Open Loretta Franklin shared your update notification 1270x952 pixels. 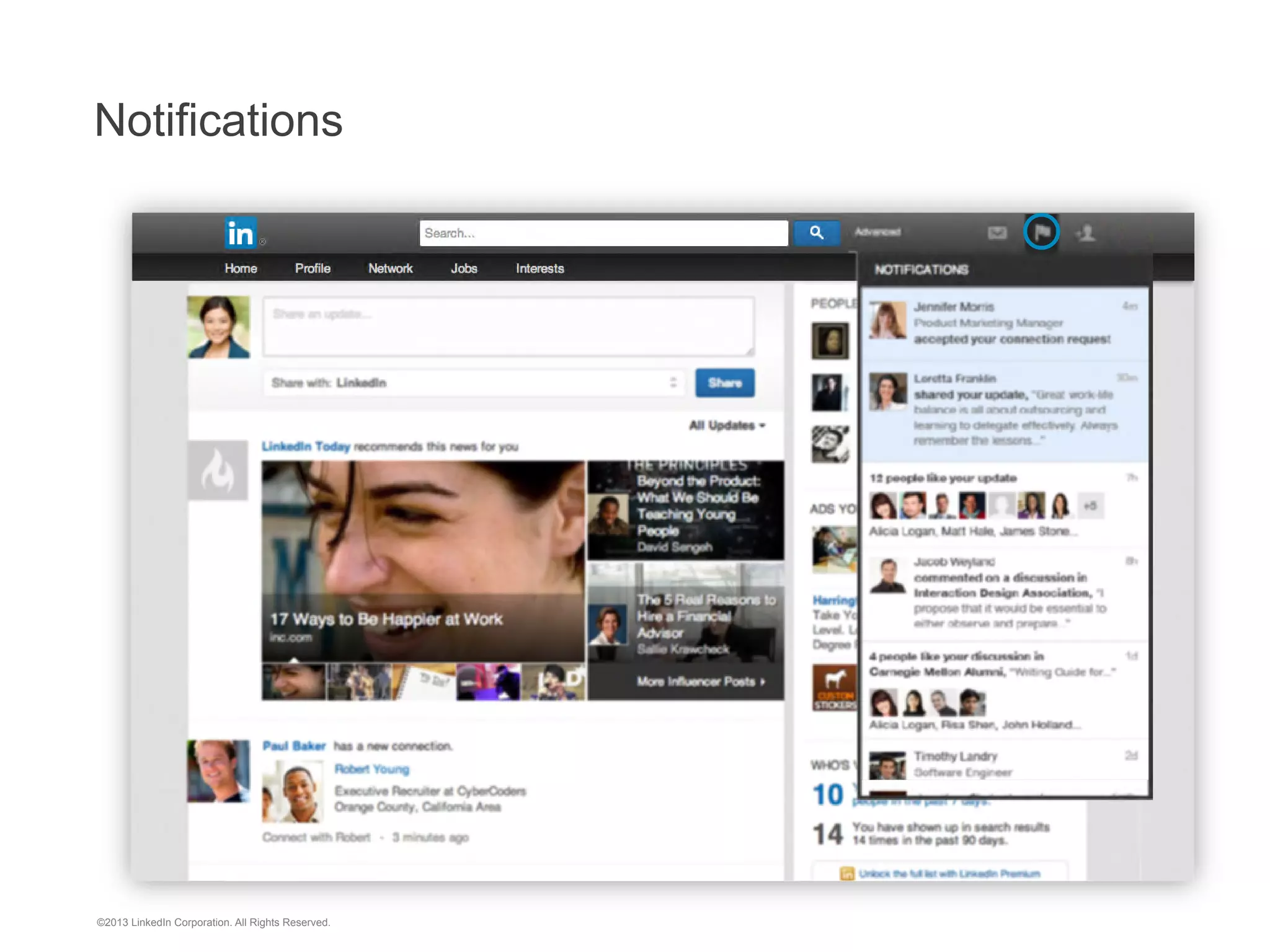(1005, 412)
